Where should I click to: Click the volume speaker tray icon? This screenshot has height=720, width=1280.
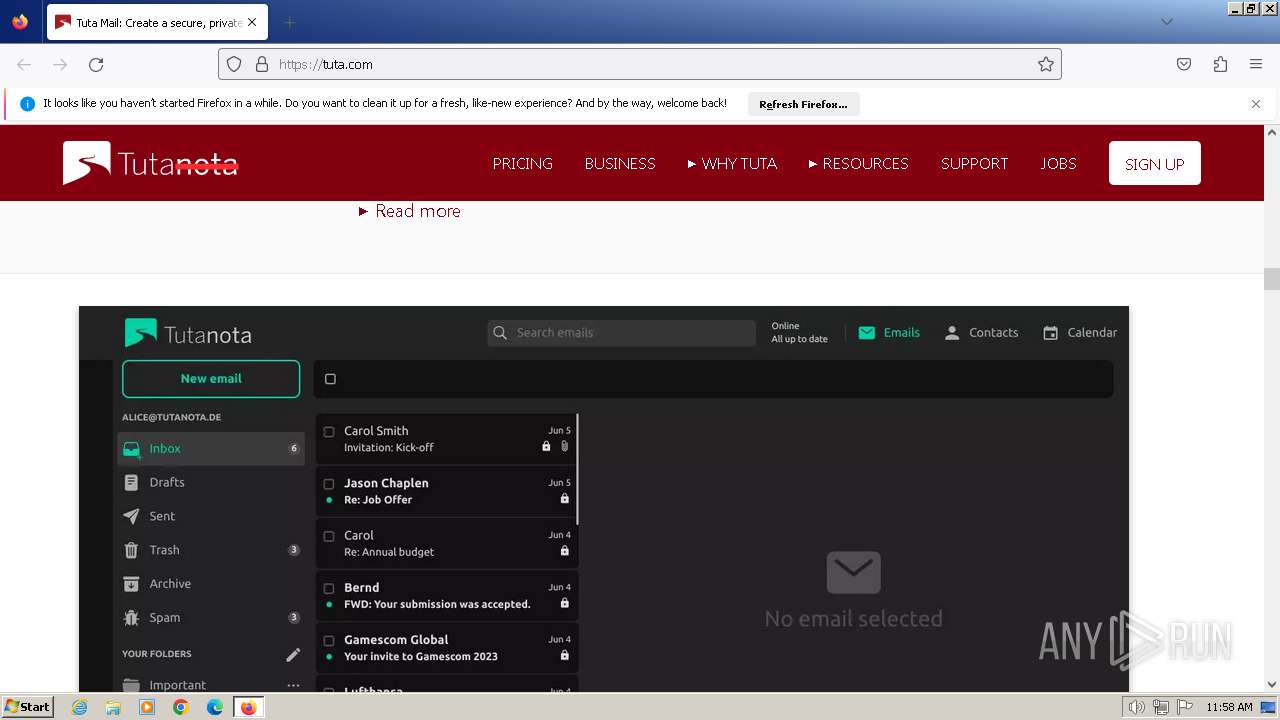1137,707
